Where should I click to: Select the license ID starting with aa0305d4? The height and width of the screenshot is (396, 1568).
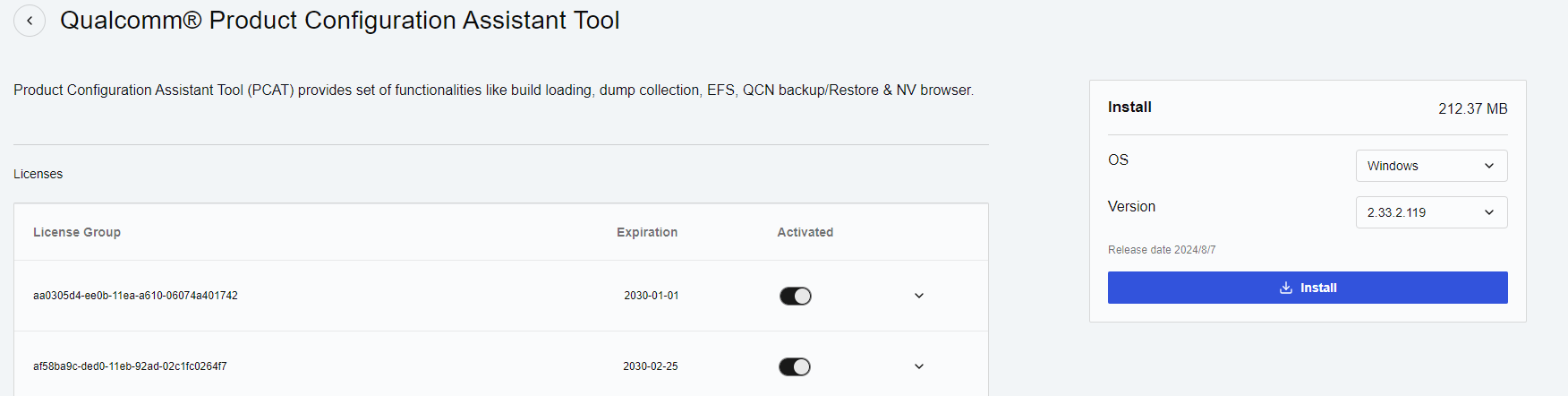point(135,296)
